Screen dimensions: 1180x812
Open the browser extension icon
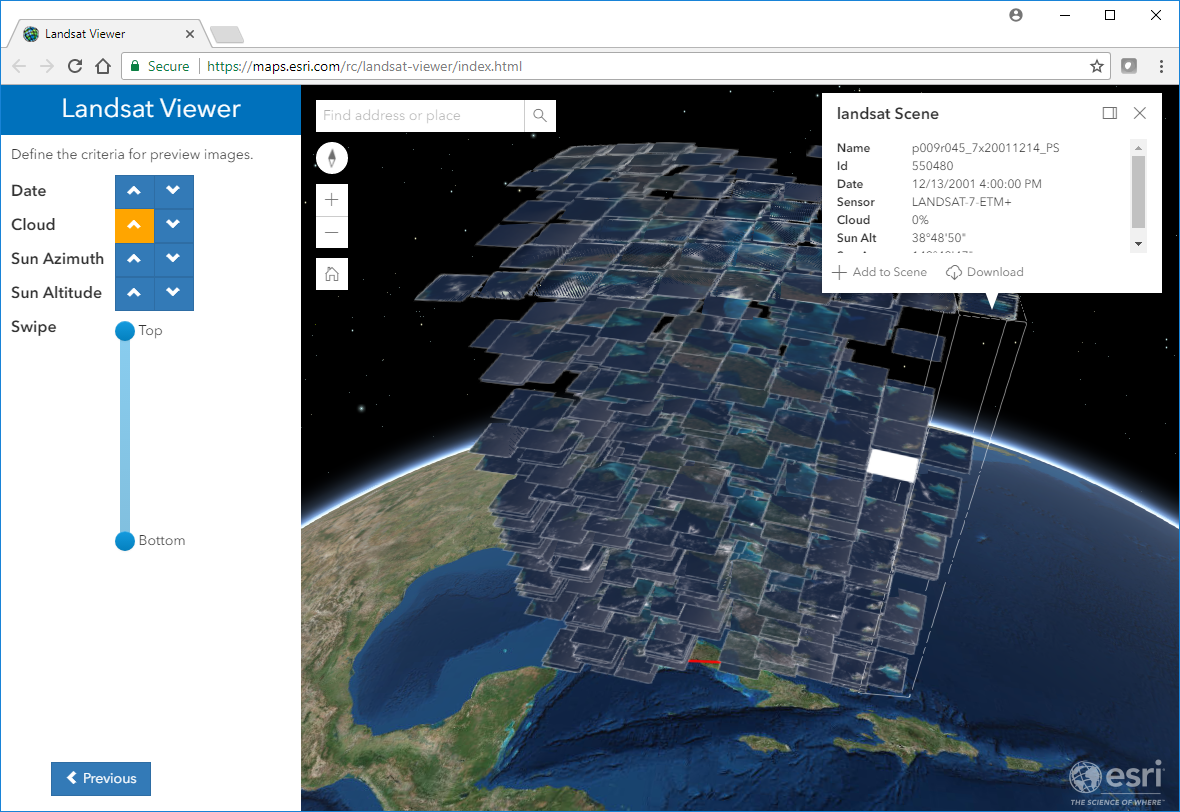(x=1129, y=66)
